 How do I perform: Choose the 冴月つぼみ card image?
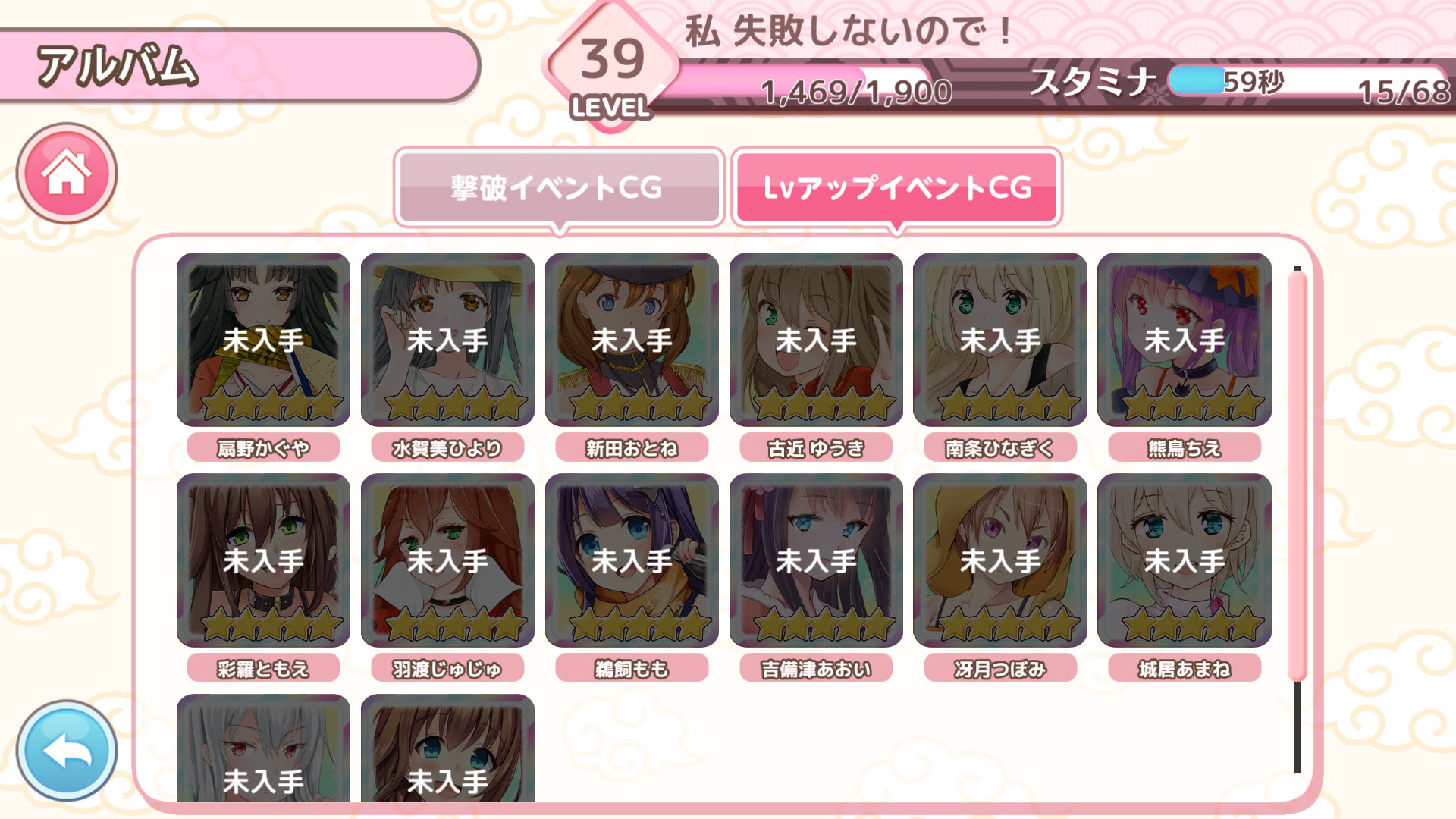(x=1000, y=560)
